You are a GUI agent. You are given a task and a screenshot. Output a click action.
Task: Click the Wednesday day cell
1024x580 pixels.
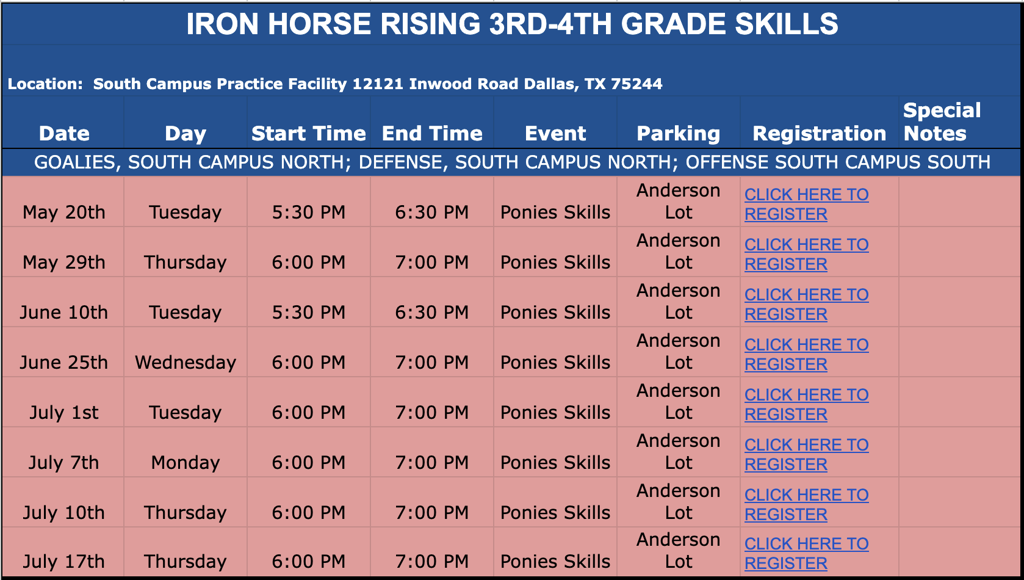[185, 362]
